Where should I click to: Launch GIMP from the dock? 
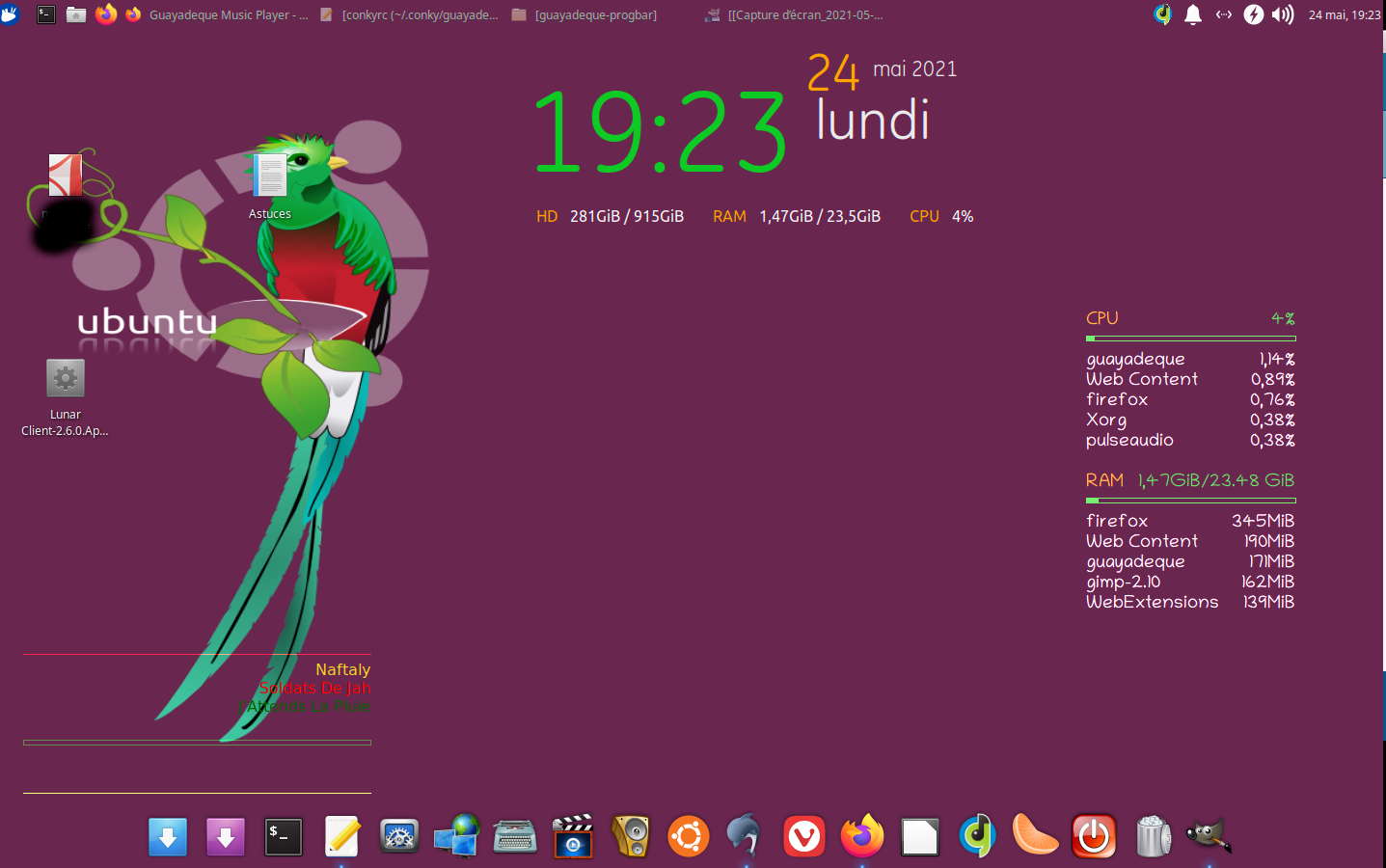click(1209, 835)
